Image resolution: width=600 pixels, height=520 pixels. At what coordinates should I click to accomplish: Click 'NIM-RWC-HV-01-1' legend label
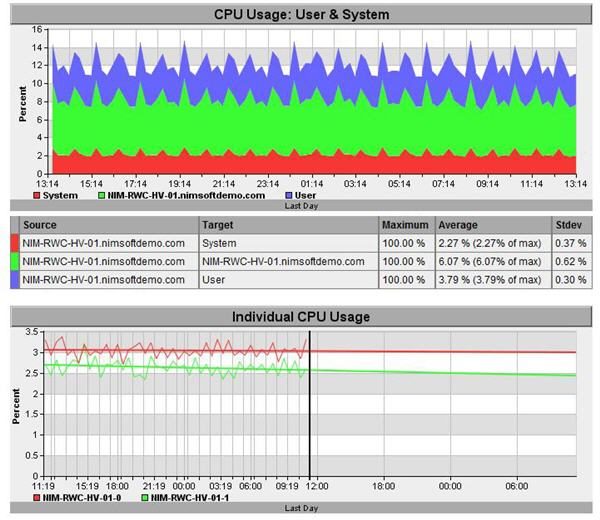pos(190,498)
